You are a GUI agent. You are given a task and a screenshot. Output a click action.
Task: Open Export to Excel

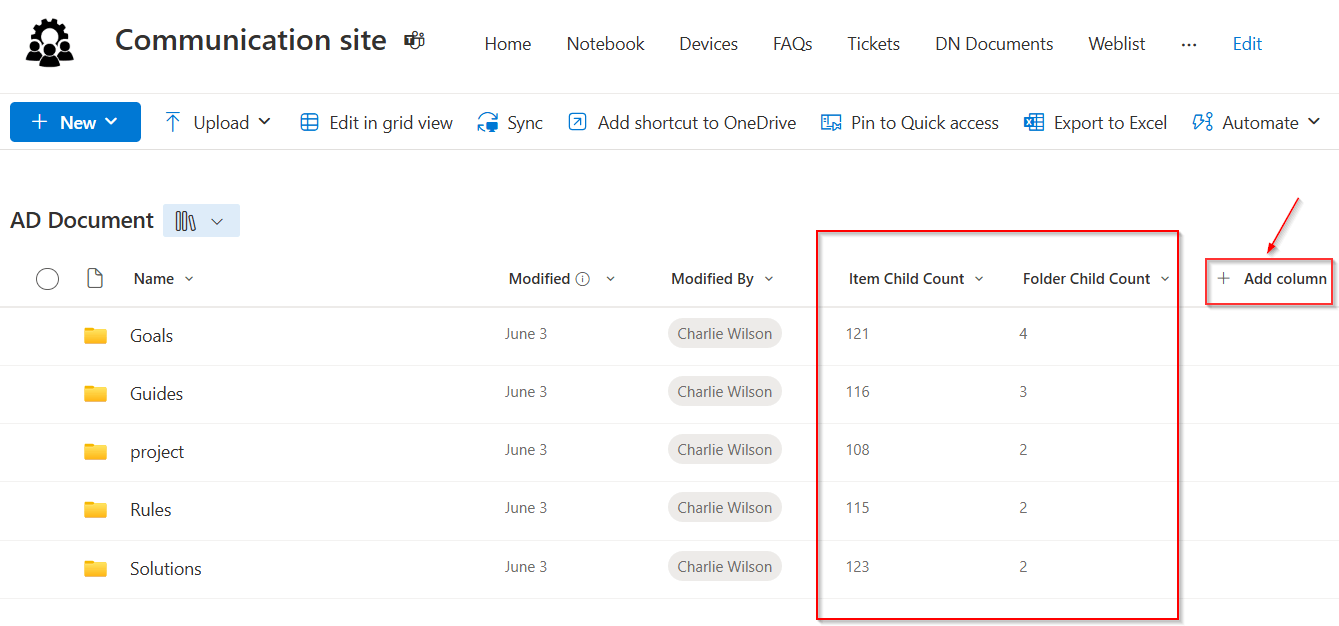[1095, 121]
